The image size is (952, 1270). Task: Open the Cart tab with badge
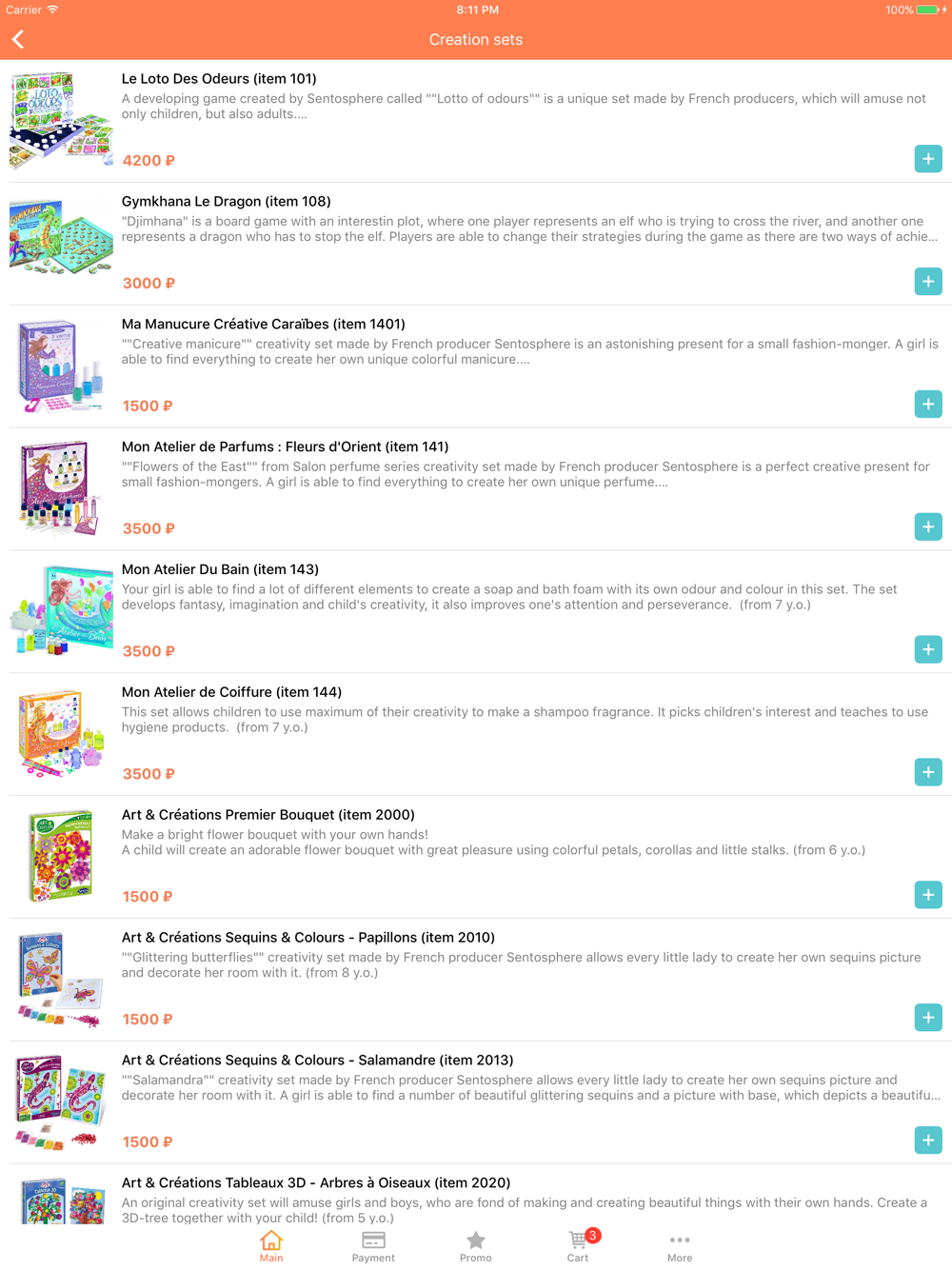579,1246
